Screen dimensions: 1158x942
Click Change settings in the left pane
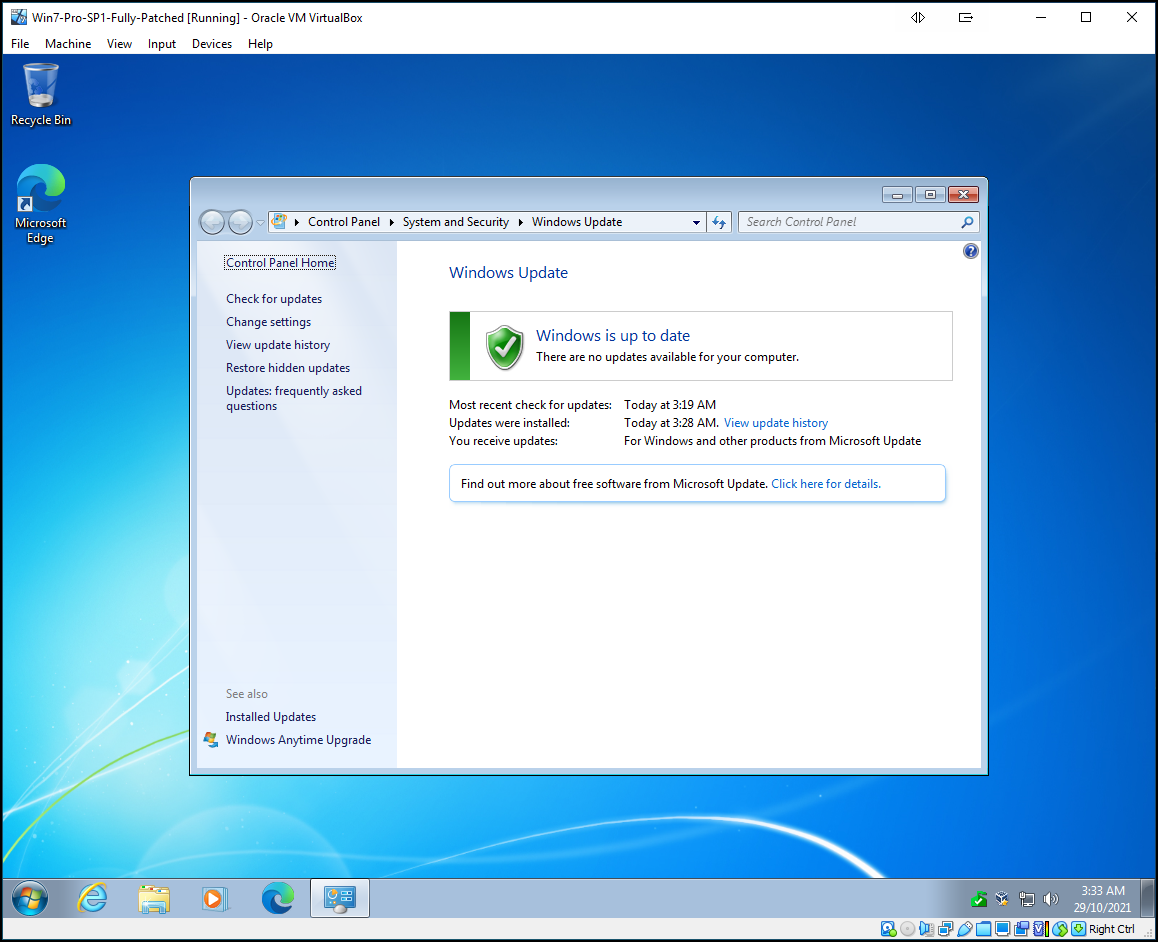[x=268, y=322]
